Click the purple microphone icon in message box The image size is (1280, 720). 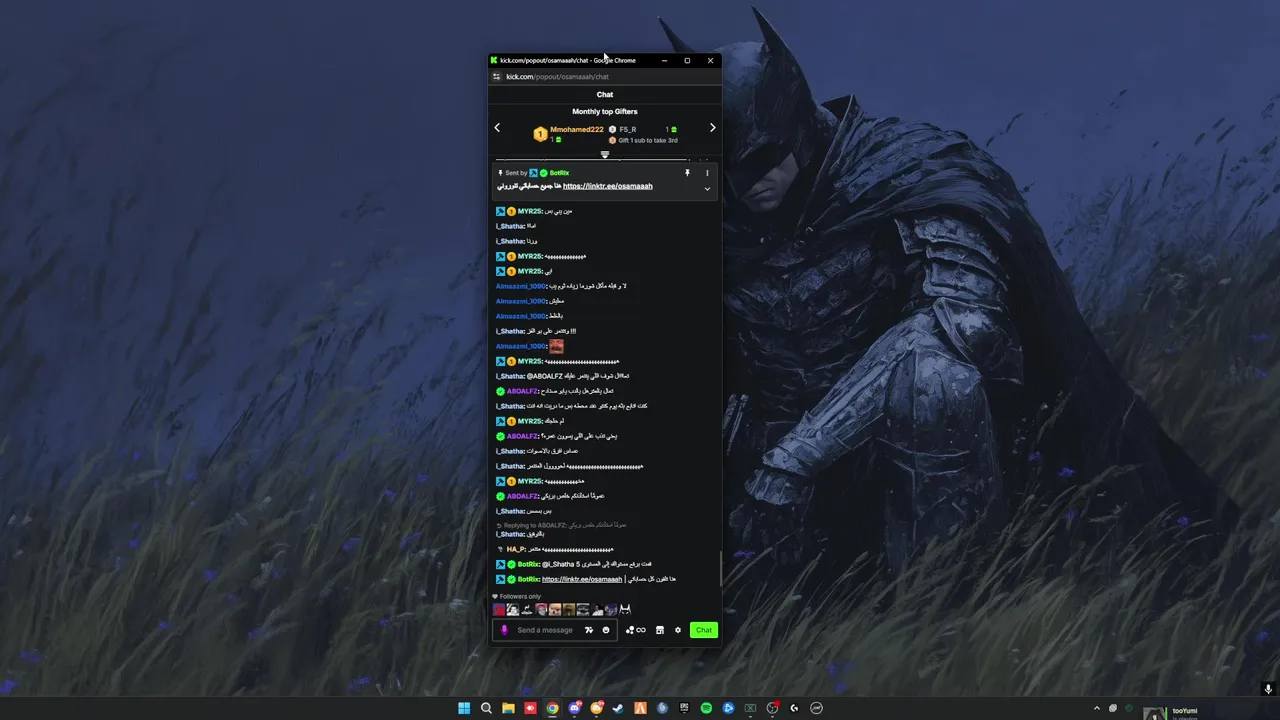click(504, 630)
